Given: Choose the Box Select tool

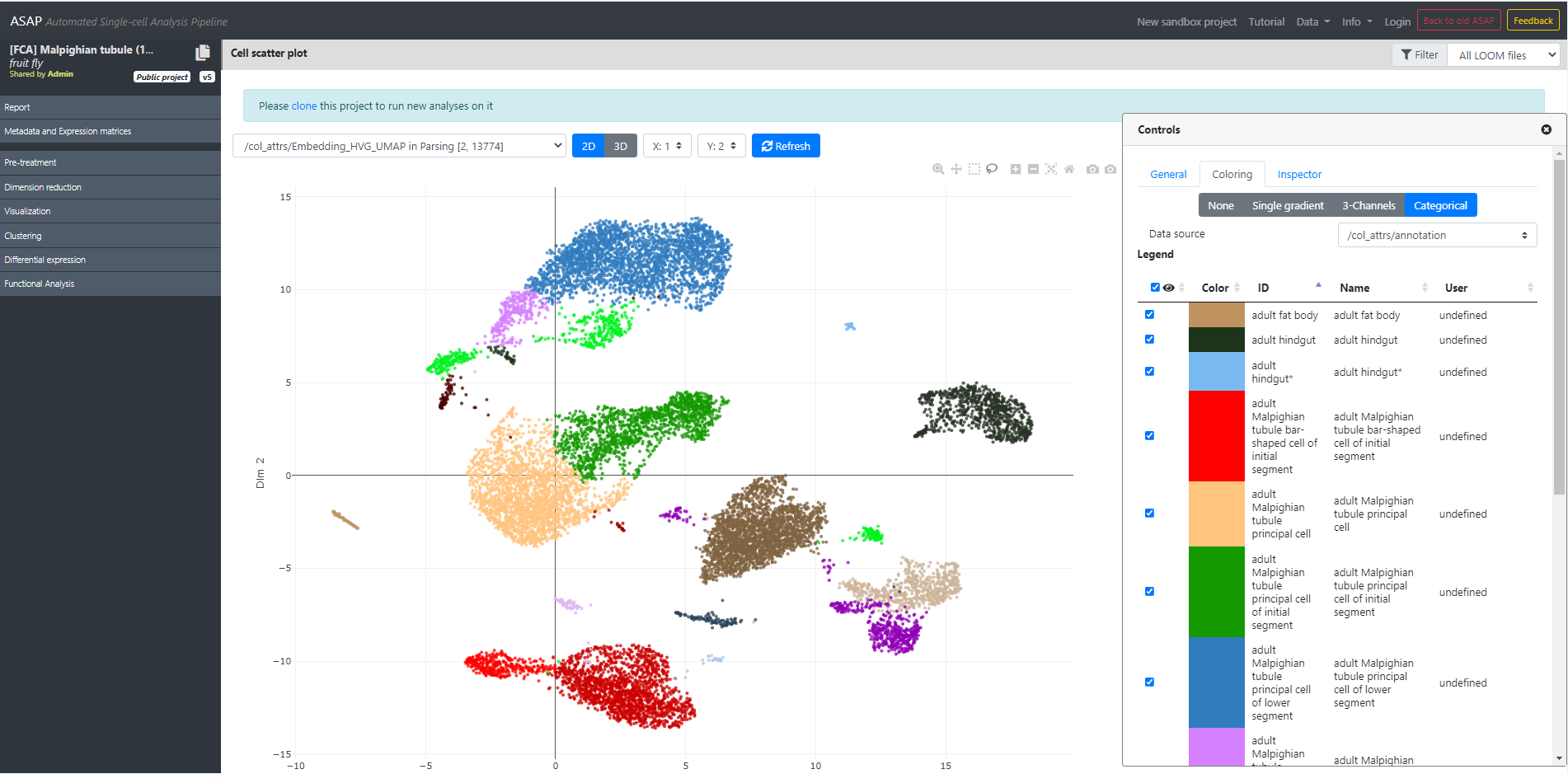Looking at the screenshot, I should click(x=974, y=168).
